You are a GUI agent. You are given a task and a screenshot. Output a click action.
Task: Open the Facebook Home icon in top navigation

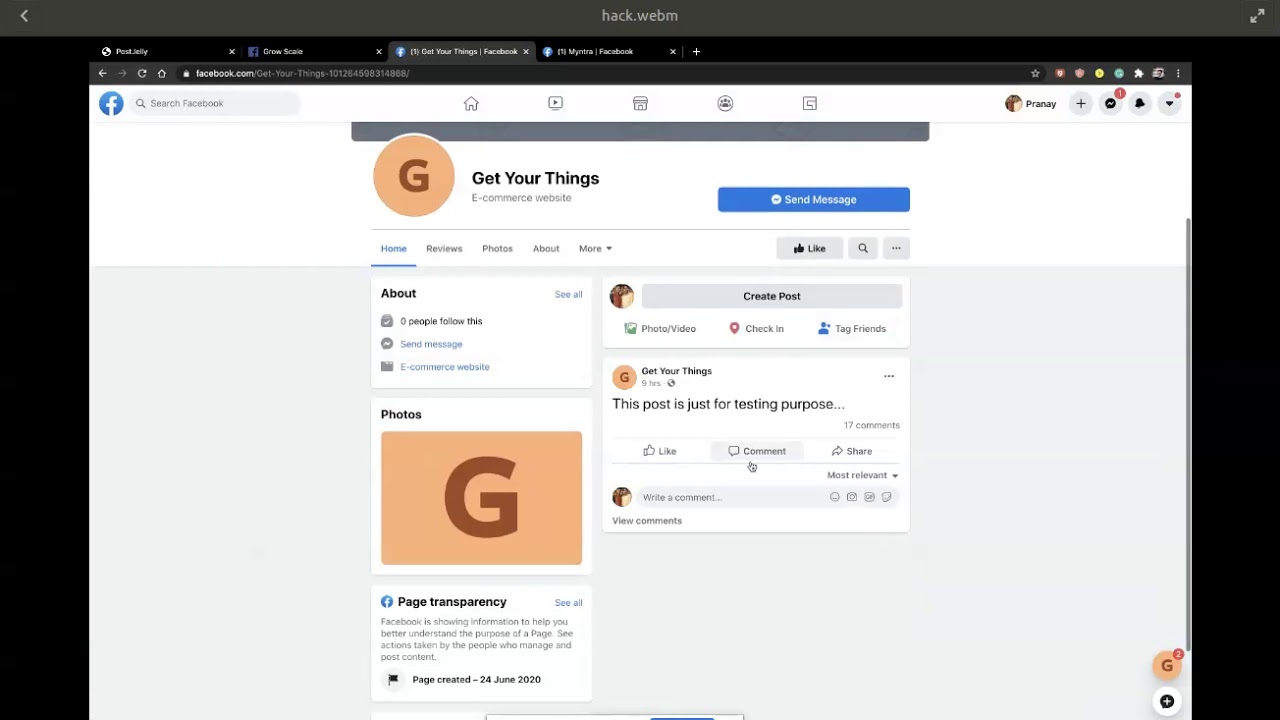471,103
